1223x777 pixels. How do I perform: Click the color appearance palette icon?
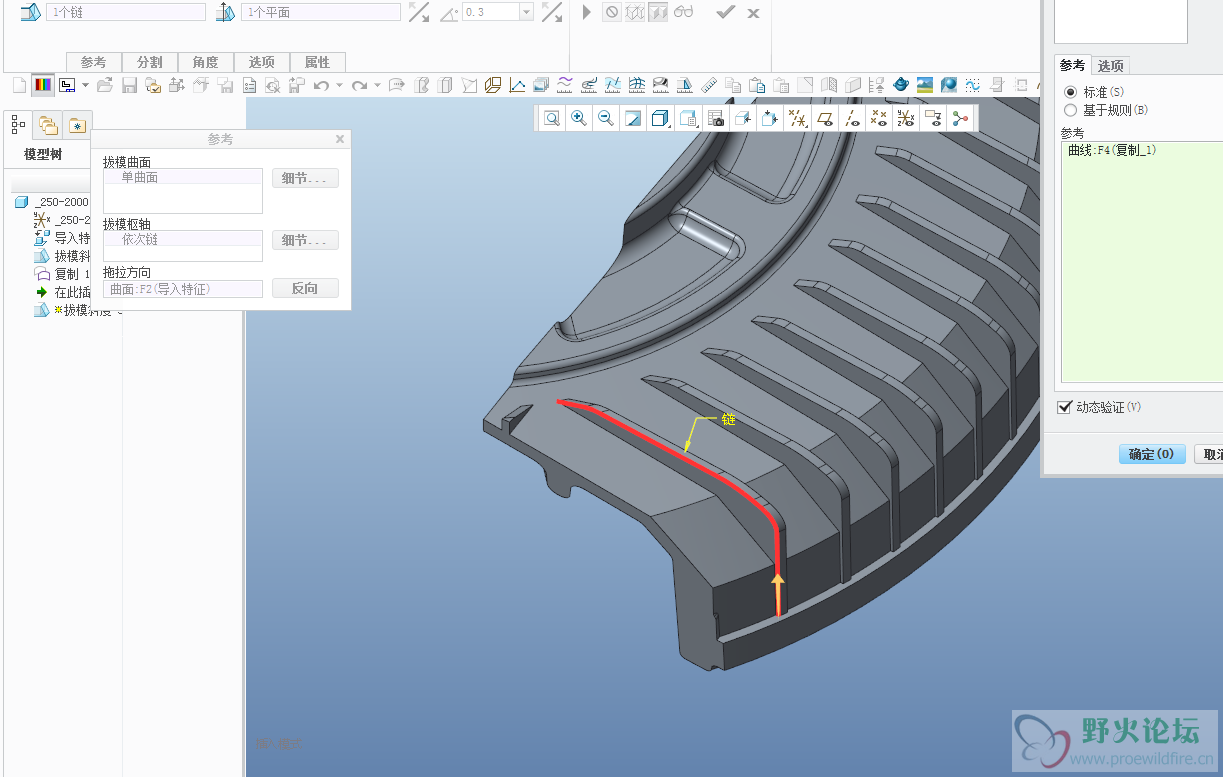43,85
